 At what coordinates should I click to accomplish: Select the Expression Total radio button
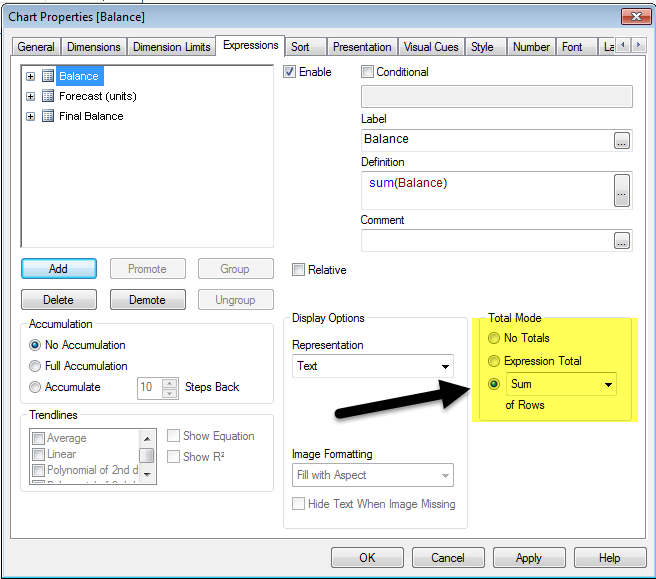(494, 361)
